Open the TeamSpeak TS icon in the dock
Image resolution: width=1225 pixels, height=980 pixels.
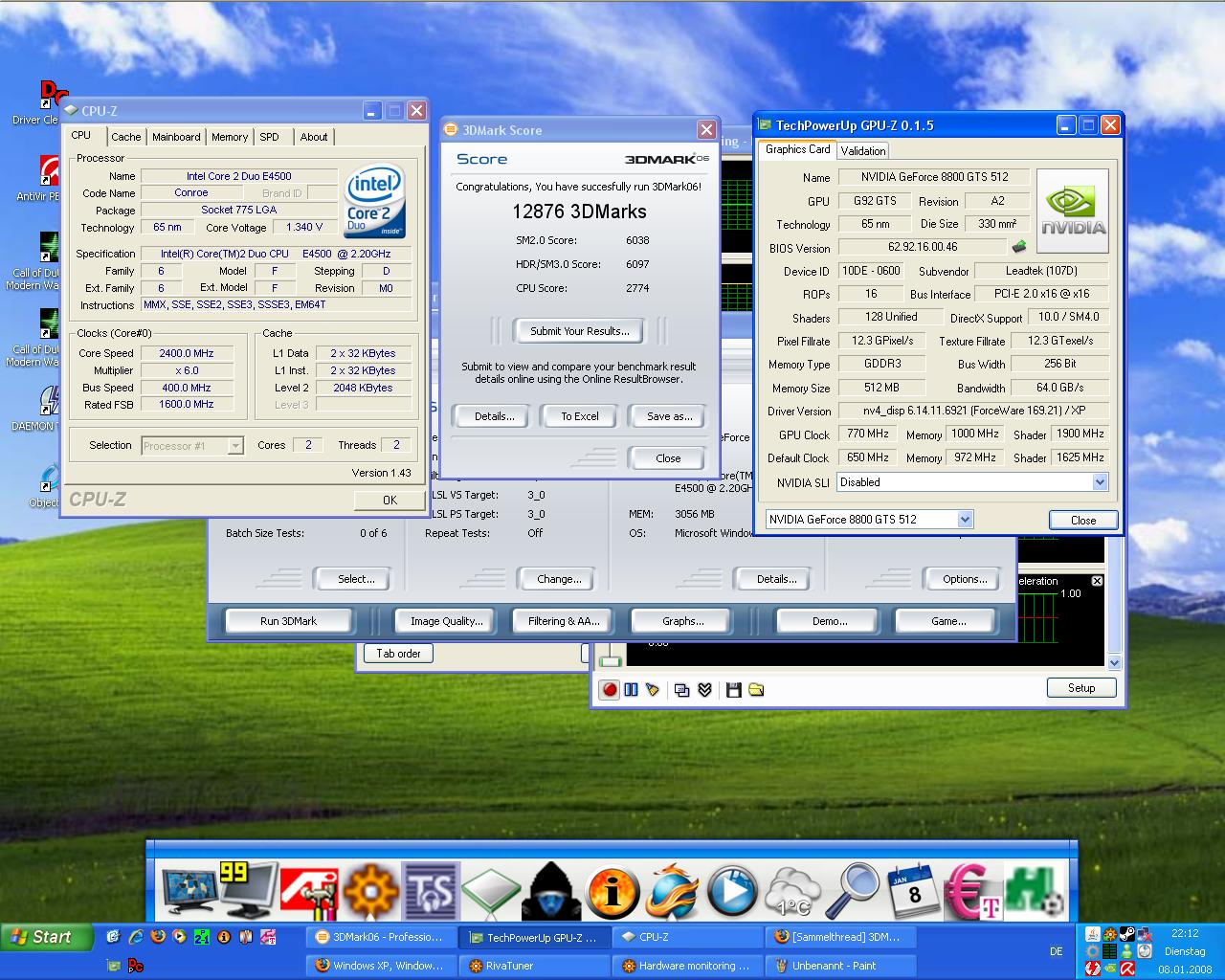click(x=431, y=892)
